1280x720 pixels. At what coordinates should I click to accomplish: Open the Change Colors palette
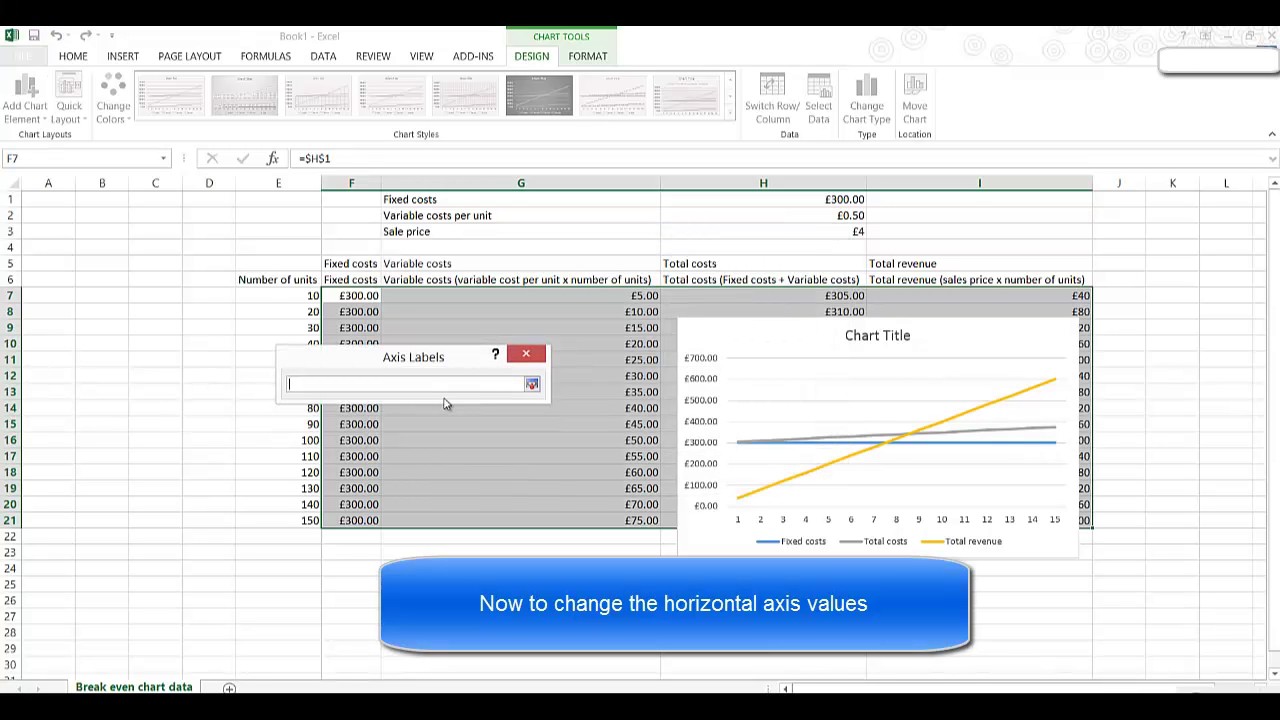tap(113, 99)
